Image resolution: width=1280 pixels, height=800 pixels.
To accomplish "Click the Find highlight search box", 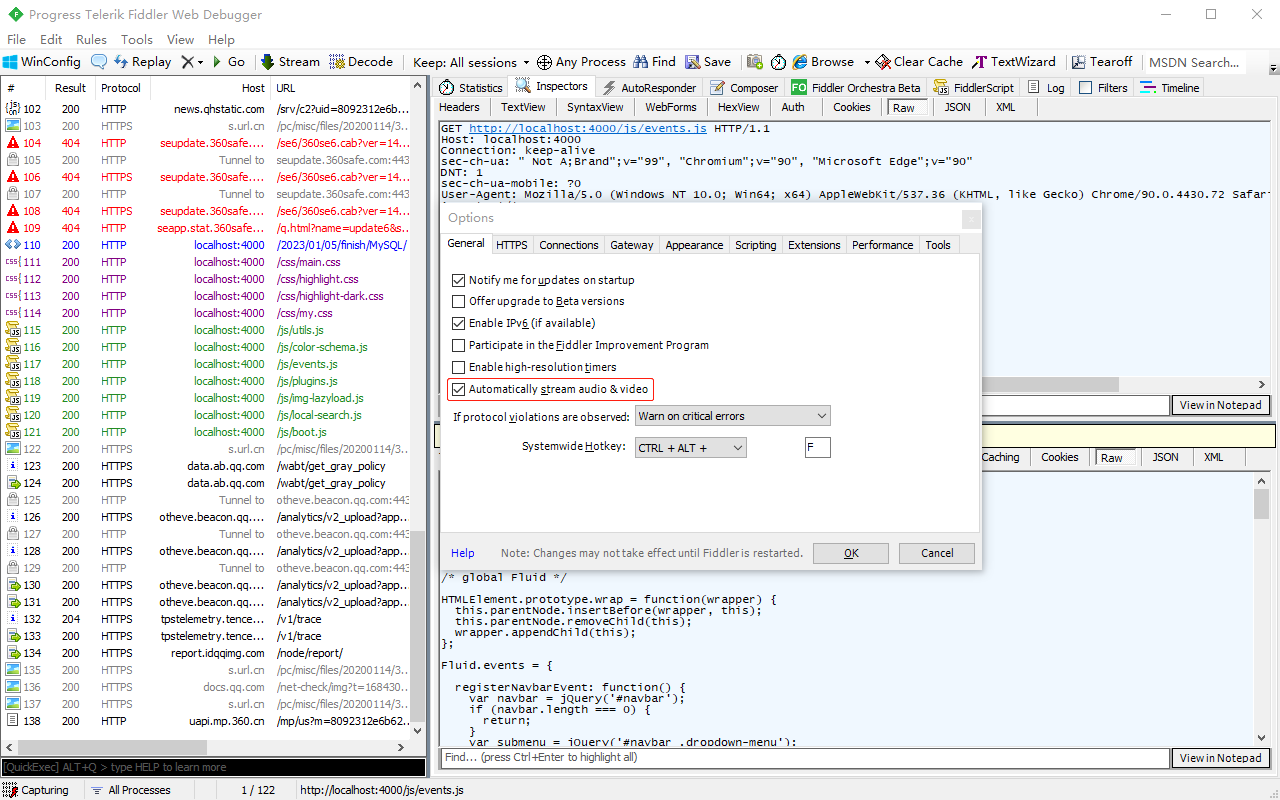I will 805,758.
